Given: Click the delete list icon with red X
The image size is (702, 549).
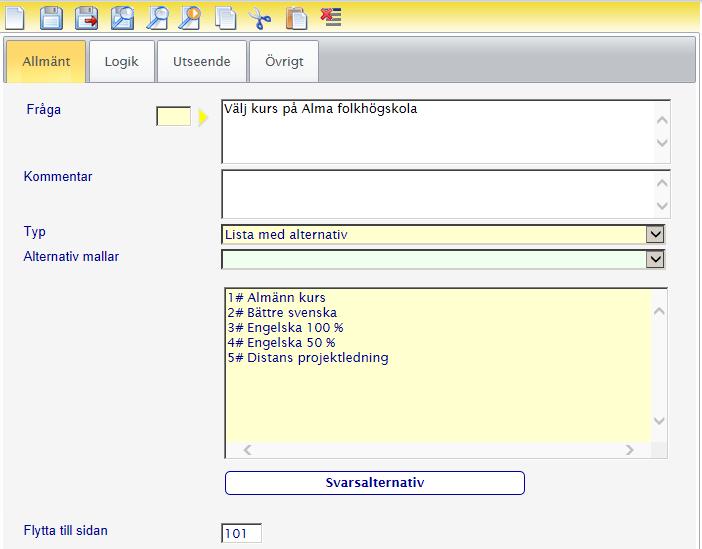Looking at the screenshot, I should [x=331, y=17].
